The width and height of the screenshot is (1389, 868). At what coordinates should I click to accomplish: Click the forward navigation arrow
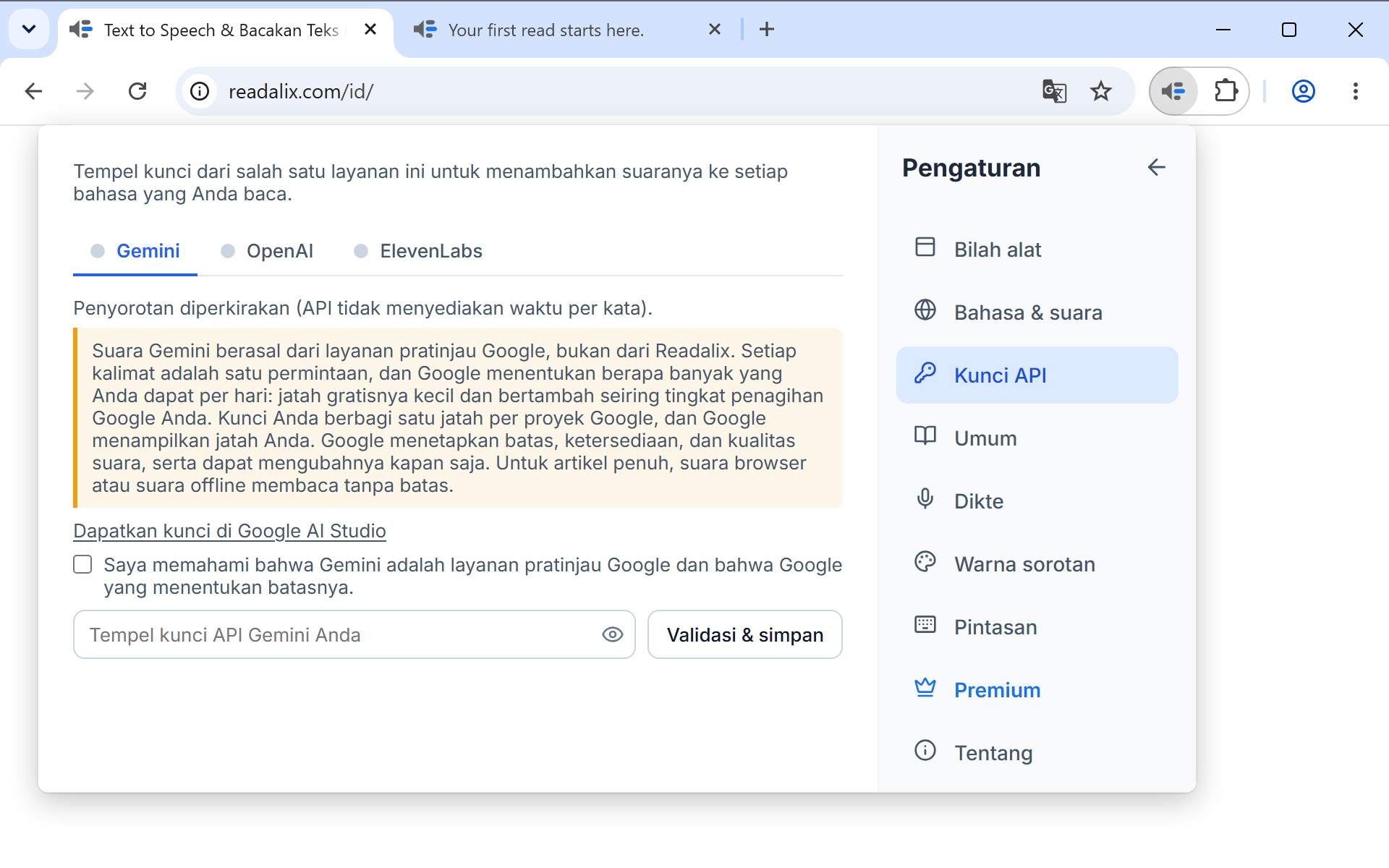coord(85,91)
